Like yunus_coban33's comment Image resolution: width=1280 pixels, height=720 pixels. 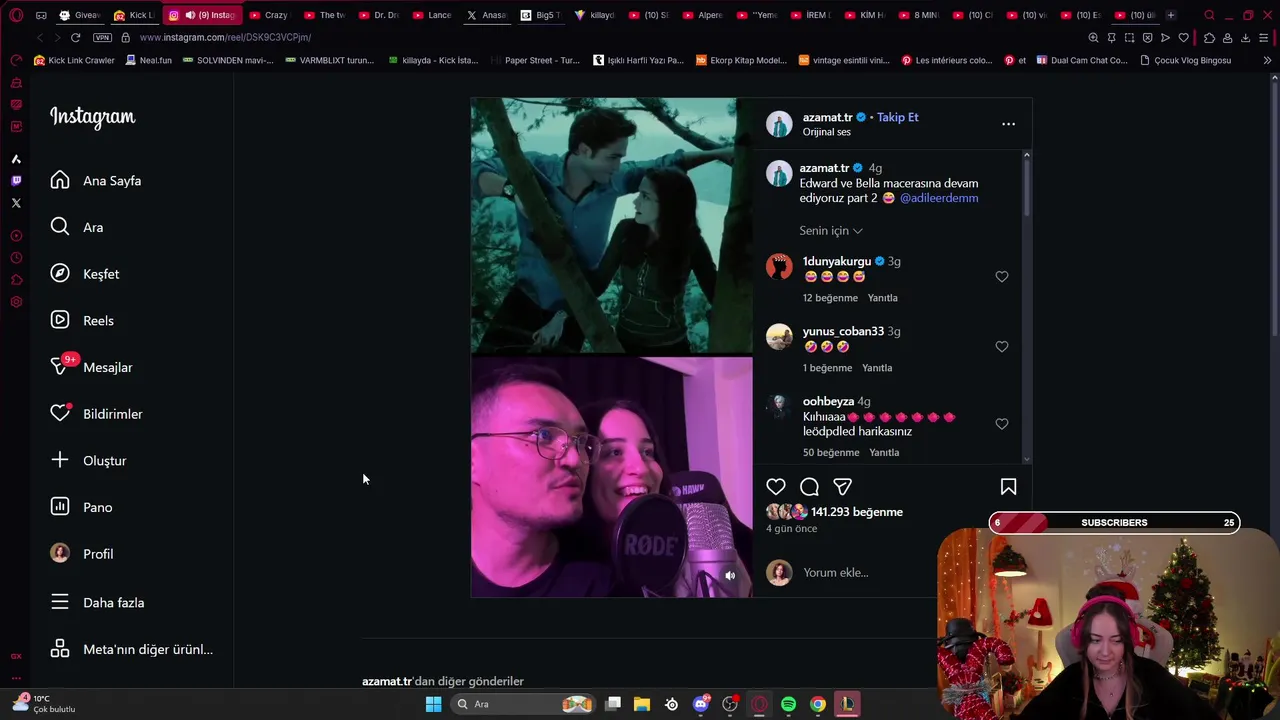[x=1001, y=347]
